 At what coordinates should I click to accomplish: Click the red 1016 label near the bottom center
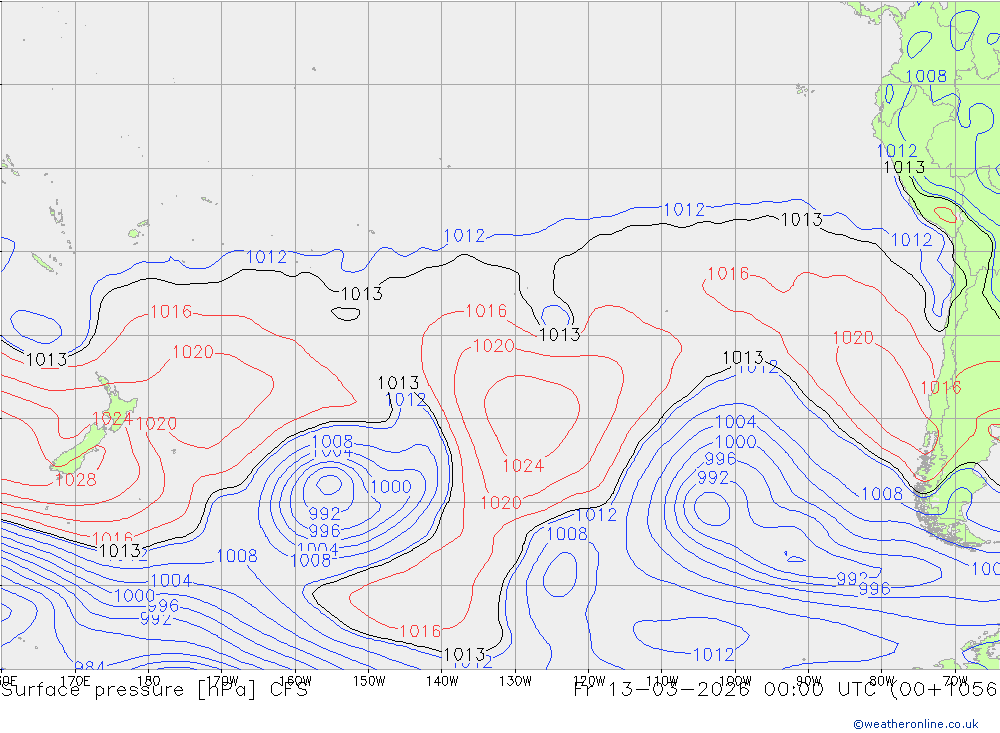419,631
